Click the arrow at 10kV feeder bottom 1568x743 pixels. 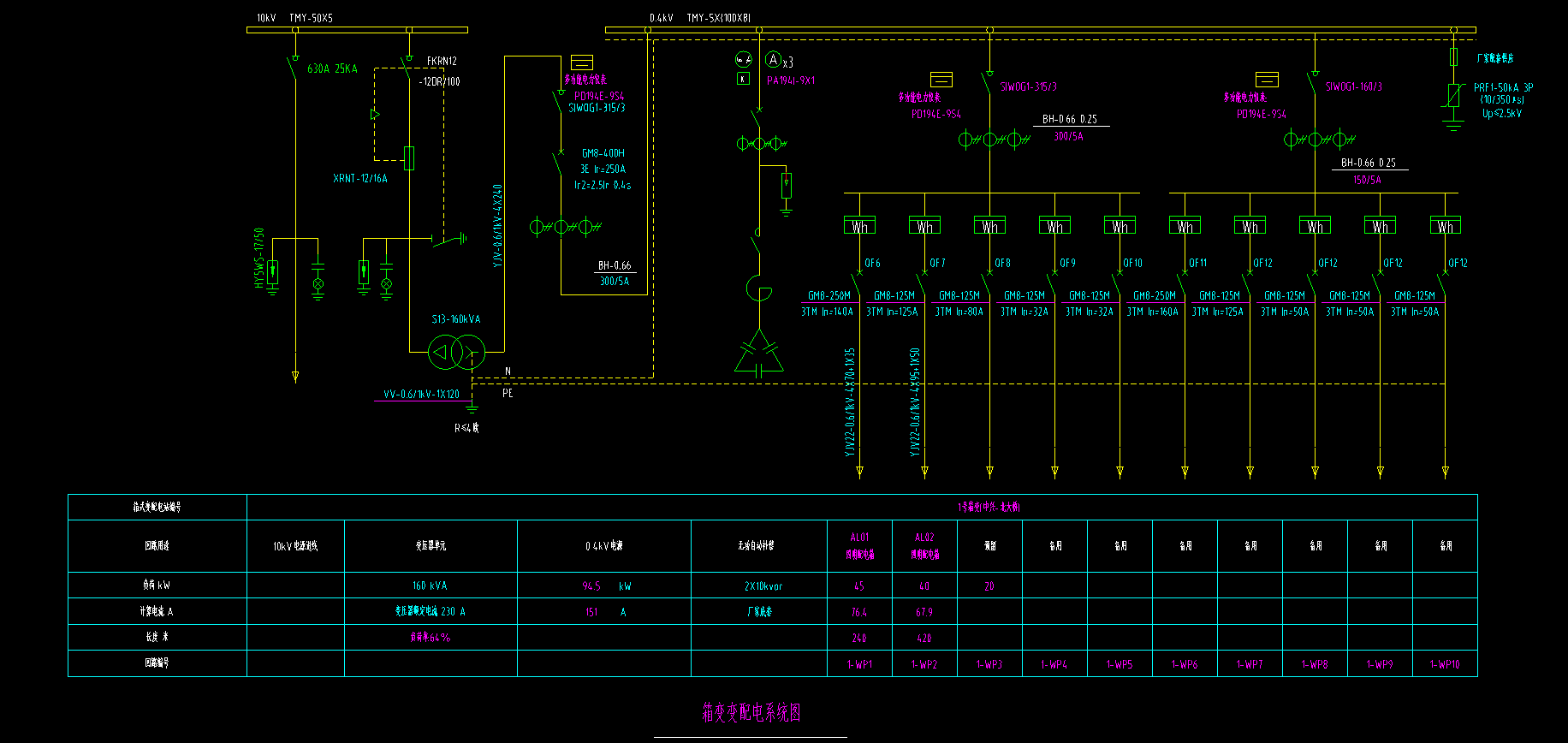pos(295,377)
